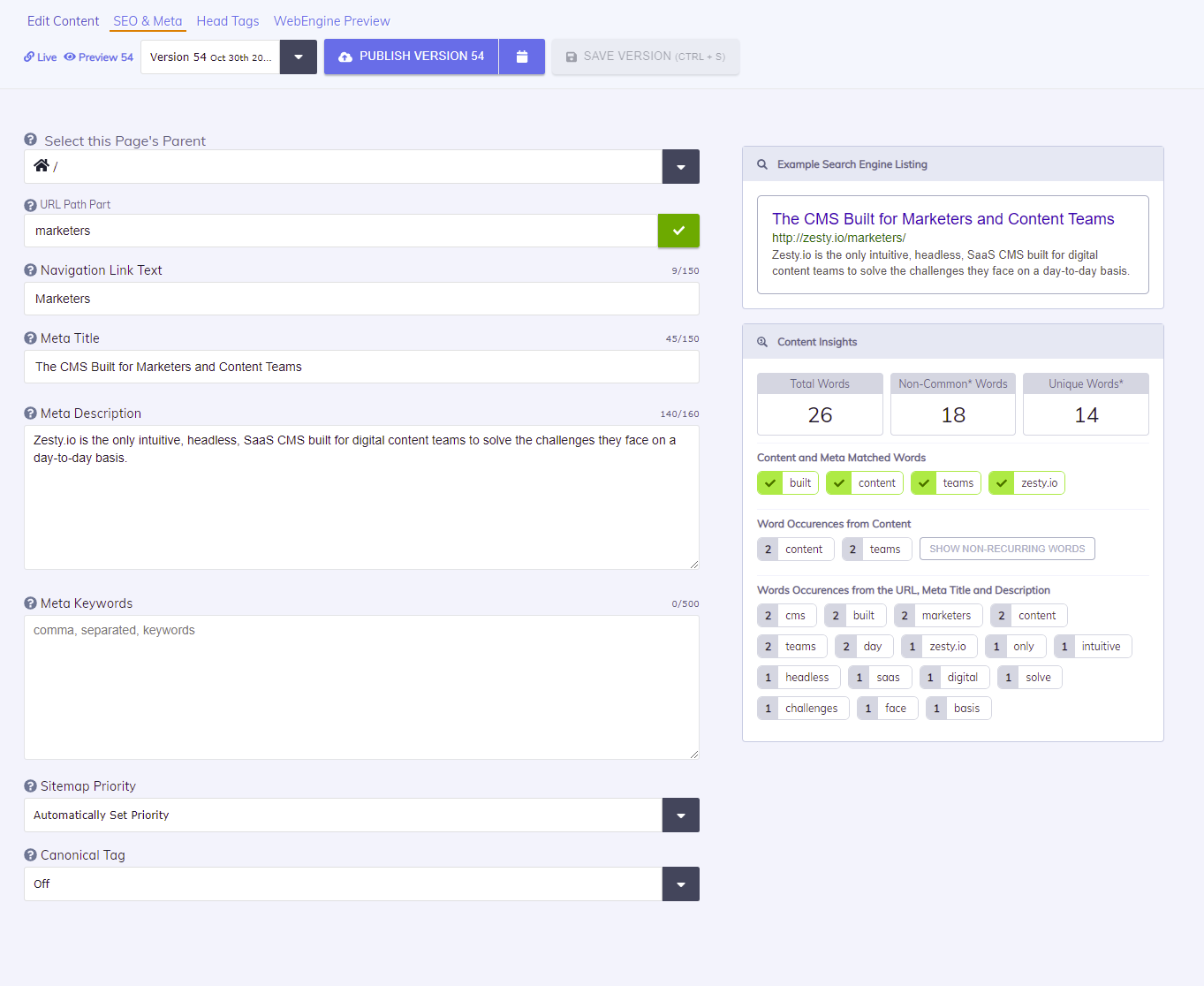Click the 'day' word occurrence chip
This screenshot has width=1204, height=986.
(x=864, y=647)
